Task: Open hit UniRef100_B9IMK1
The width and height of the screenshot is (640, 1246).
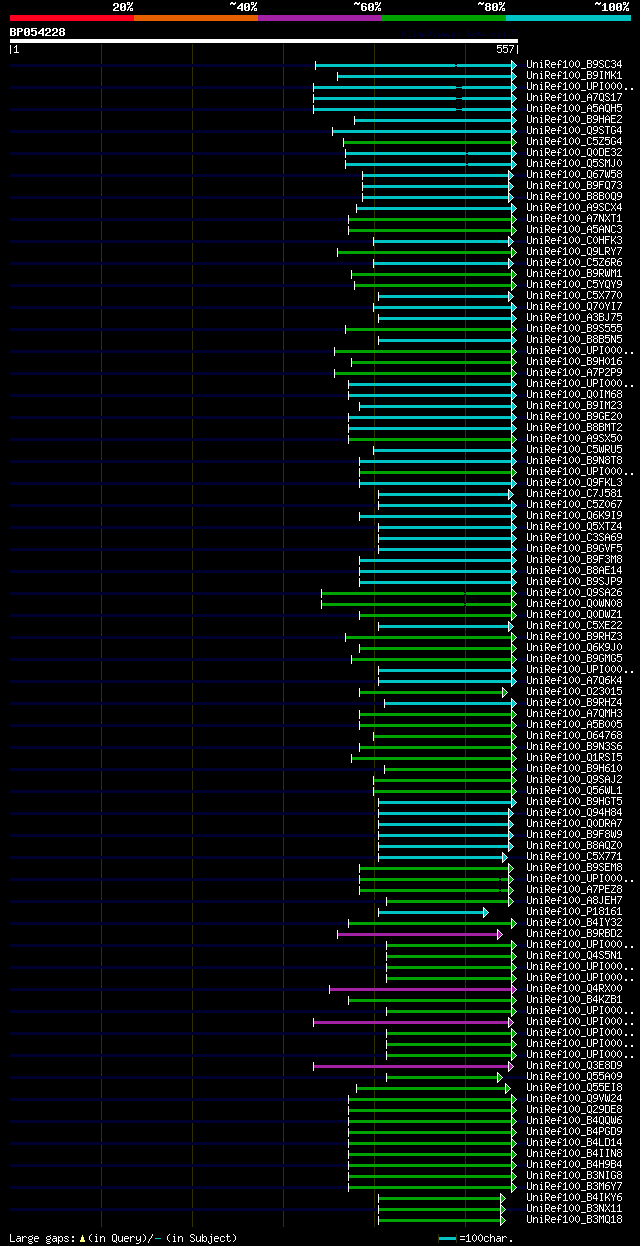Action: pos(574,76)
